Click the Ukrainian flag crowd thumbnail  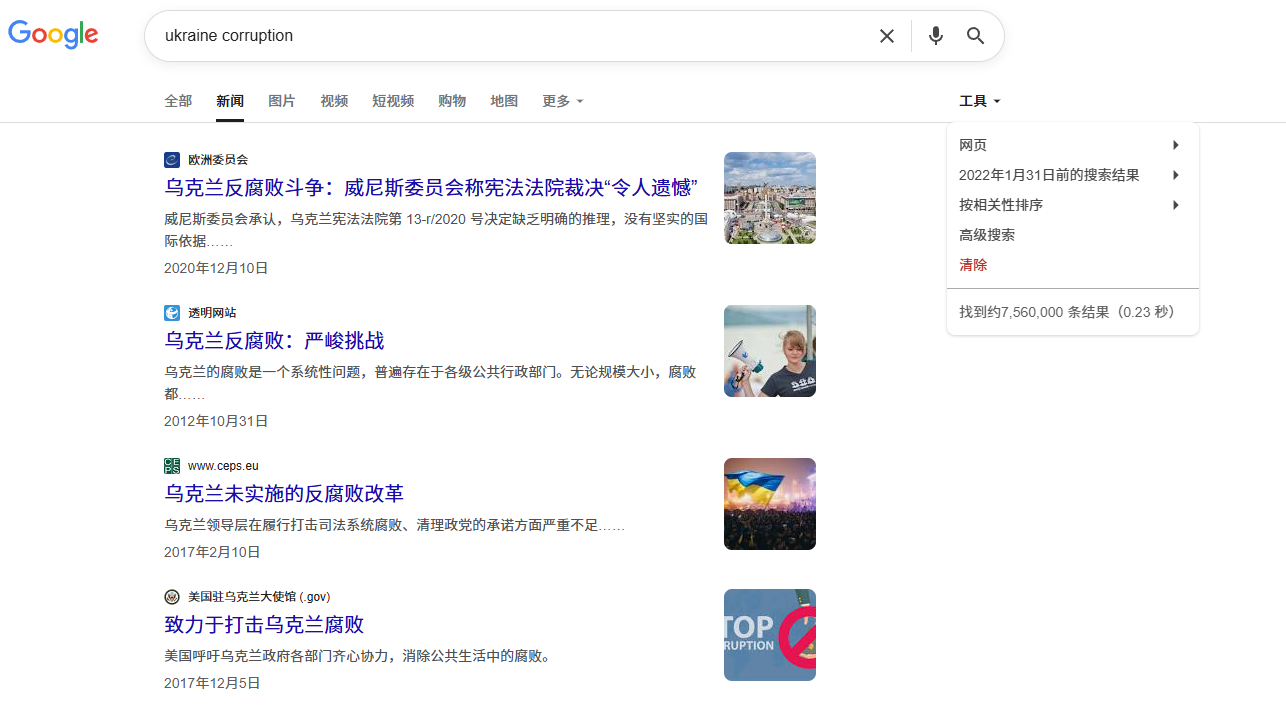coord(770,504)
